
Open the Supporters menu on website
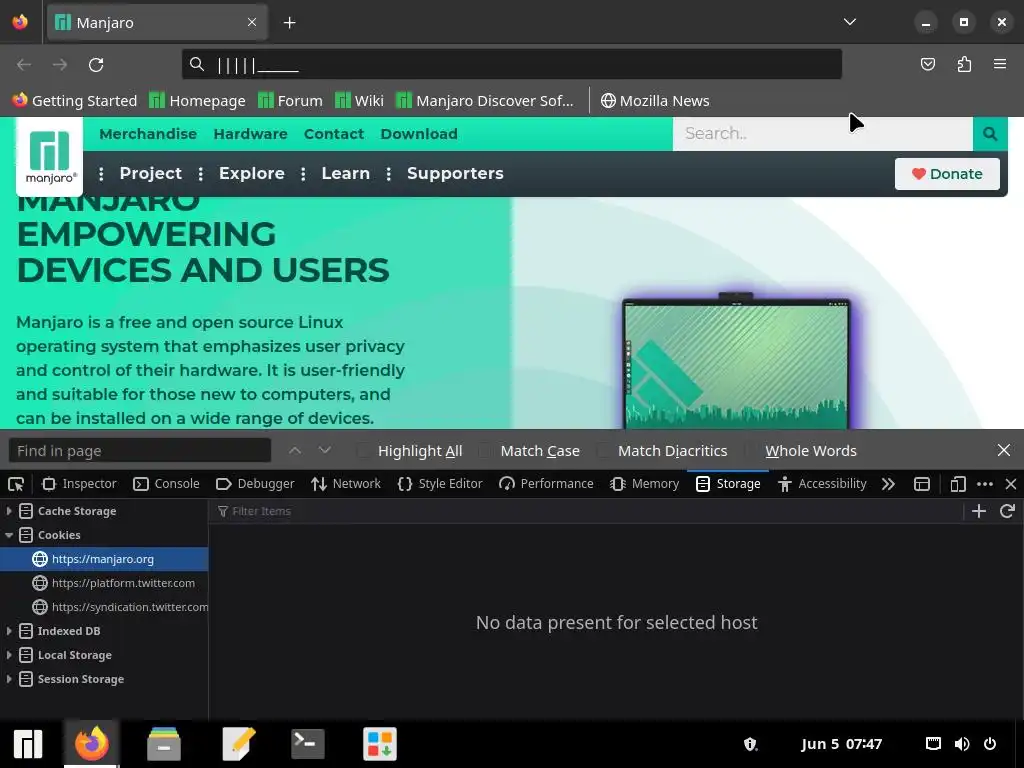pyautogui.click(x=455, y=174)
